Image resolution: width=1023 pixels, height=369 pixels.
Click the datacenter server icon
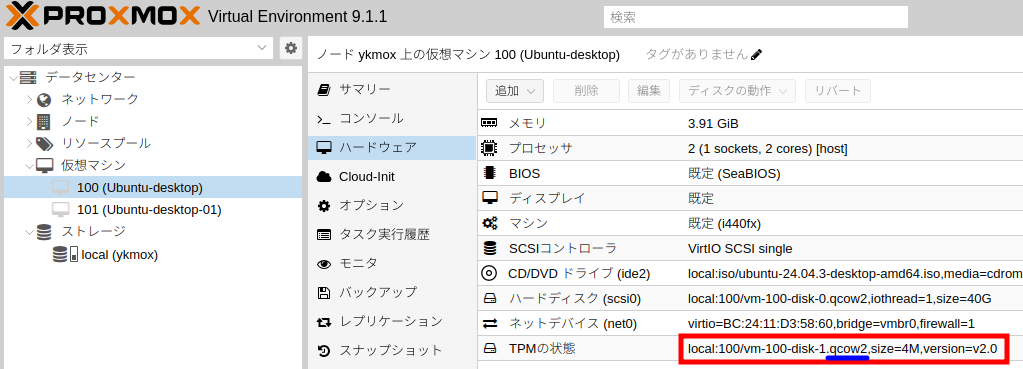click(28, 78)
